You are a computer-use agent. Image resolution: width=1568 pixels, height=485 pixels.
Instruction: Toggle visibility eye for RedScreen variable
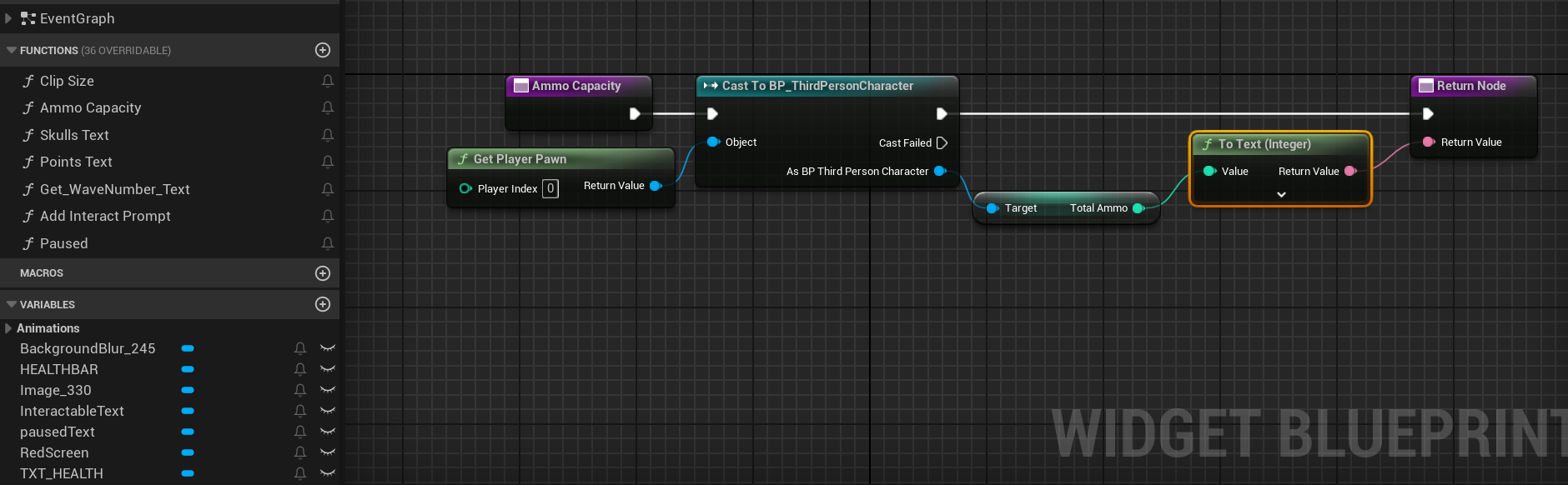coord(328,452)
